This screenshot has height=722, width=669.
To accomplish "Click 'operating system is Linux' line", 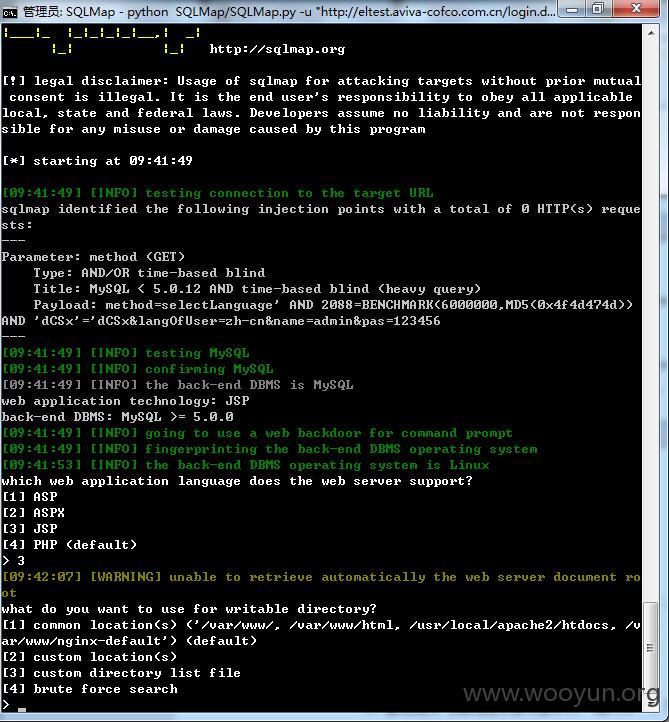I will click(x=245, y=465).
